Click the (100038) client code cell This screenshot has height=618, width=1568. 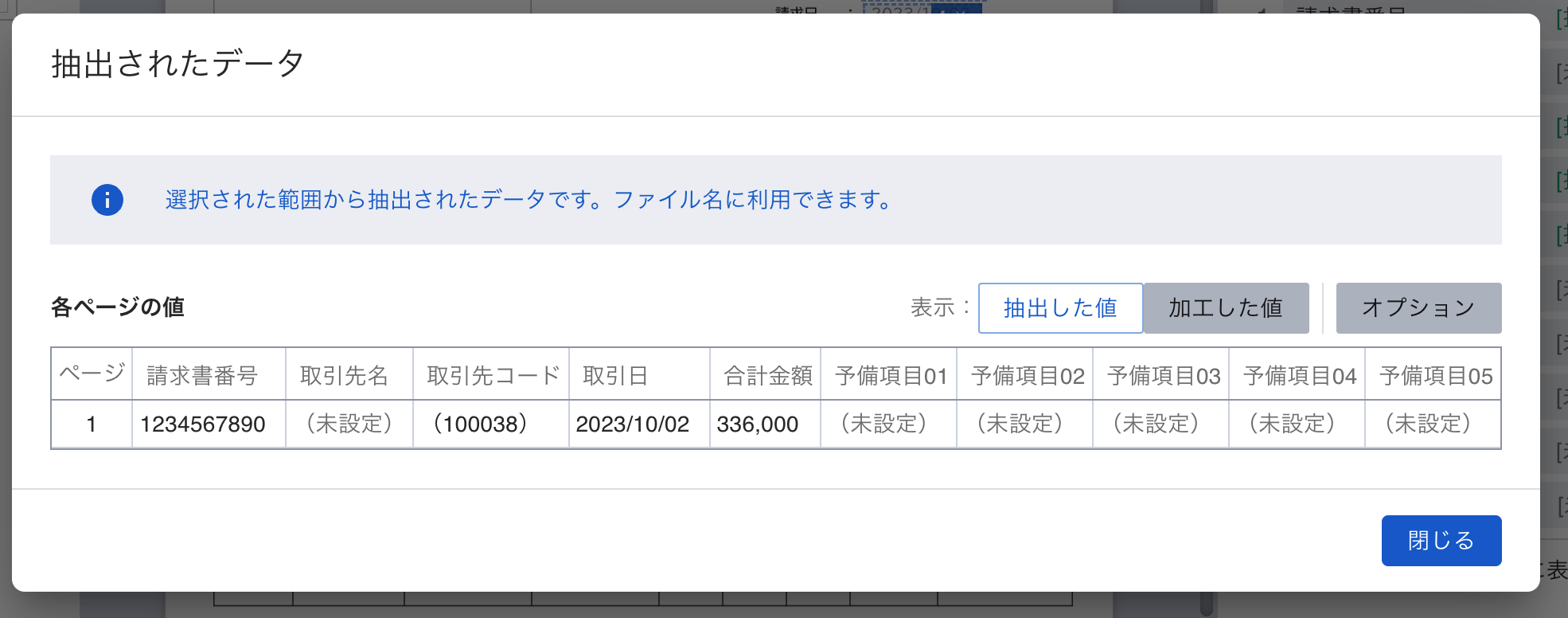coord(480,424)
